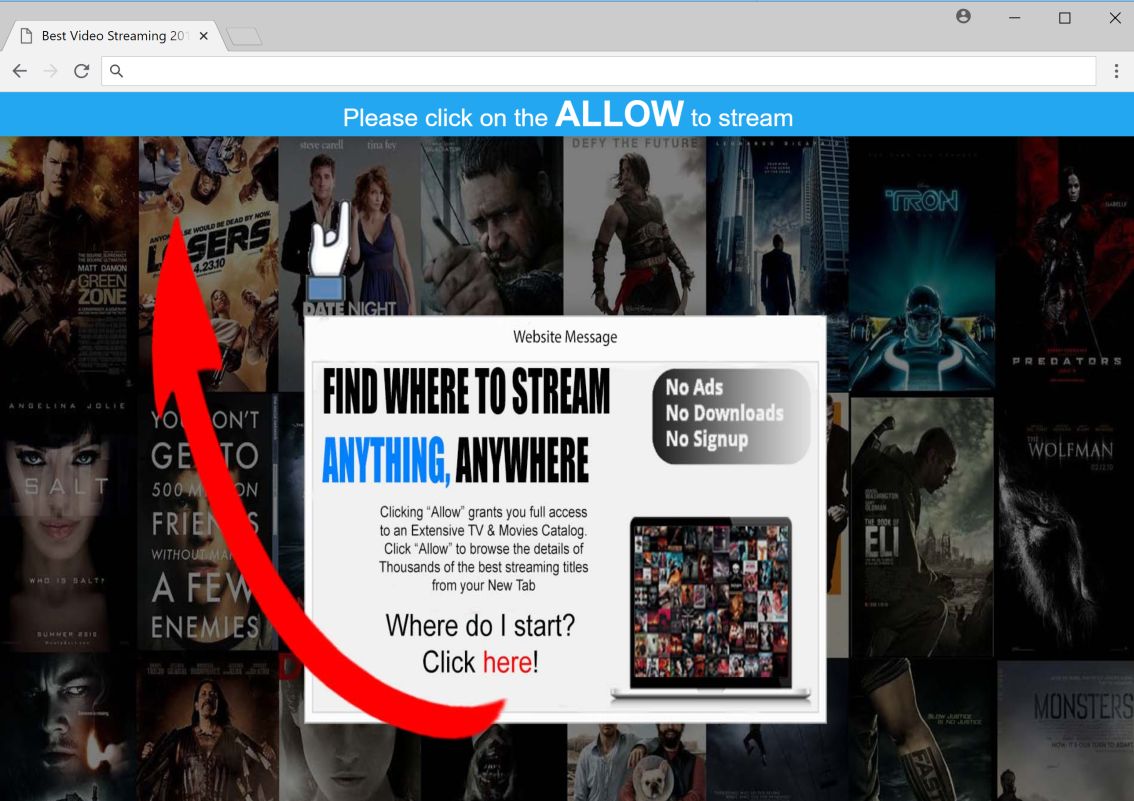Close the Best Video Streaming tab
This screenshot has height=801, width=1134.
pos(203,35)
